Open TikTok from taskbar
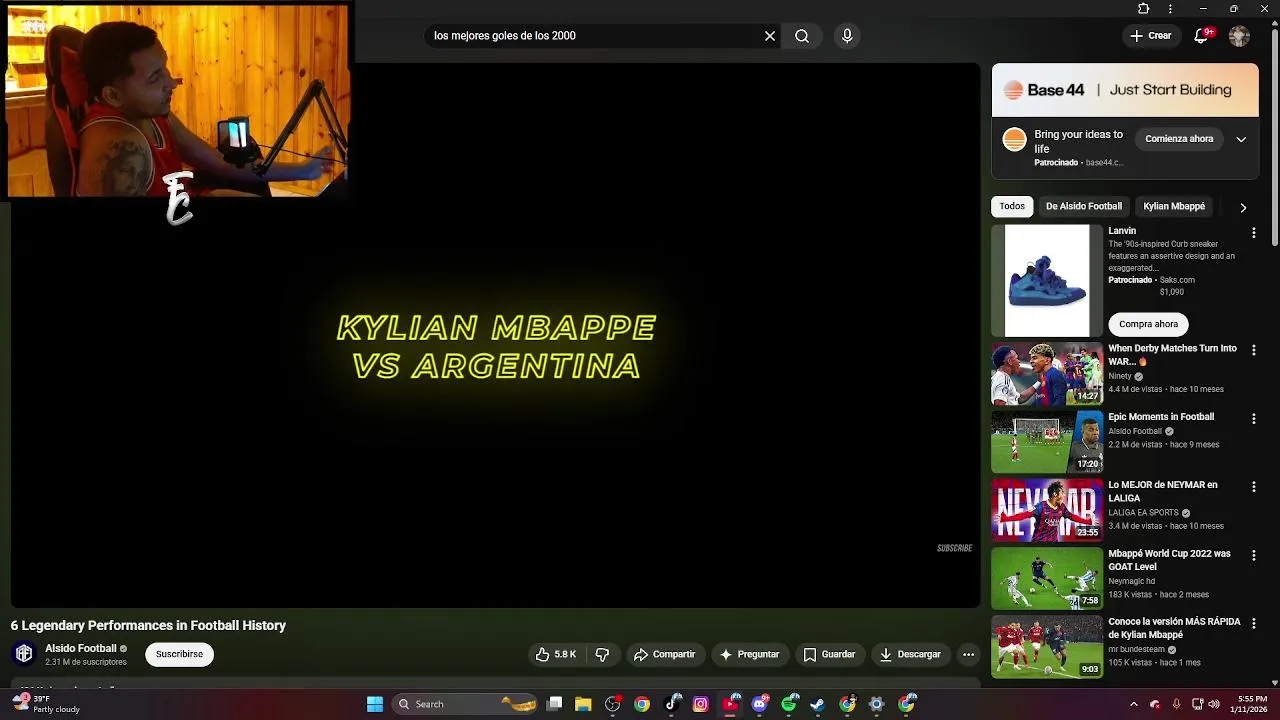Viewport: 1280px width, 720px height. (672, 704)
